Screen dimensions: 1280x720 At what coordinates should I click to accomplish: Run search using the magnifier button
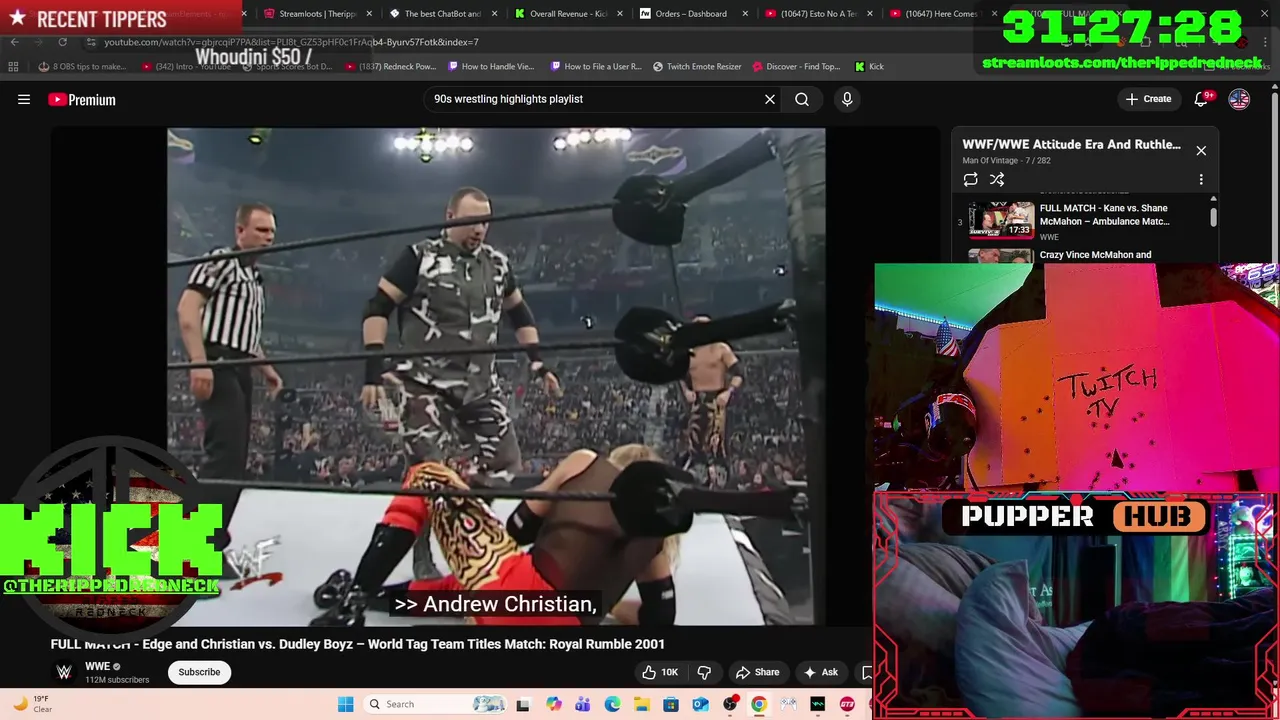click(802, 99)
